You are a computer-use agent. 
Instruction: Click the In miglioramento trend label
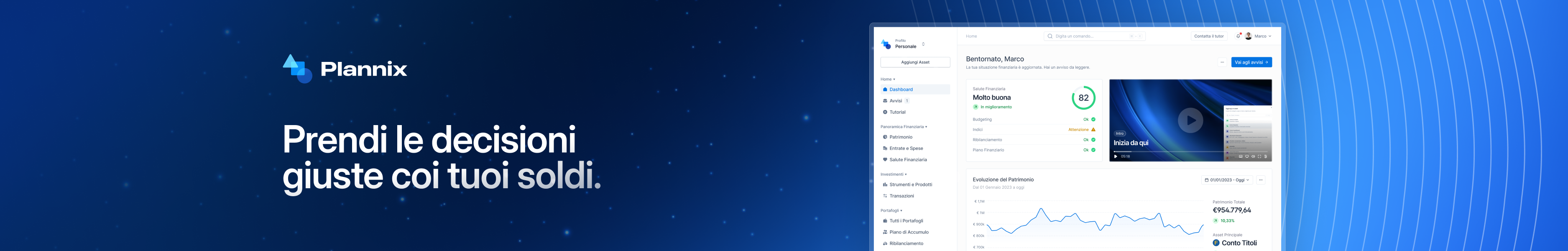click(x=992, y=107)
